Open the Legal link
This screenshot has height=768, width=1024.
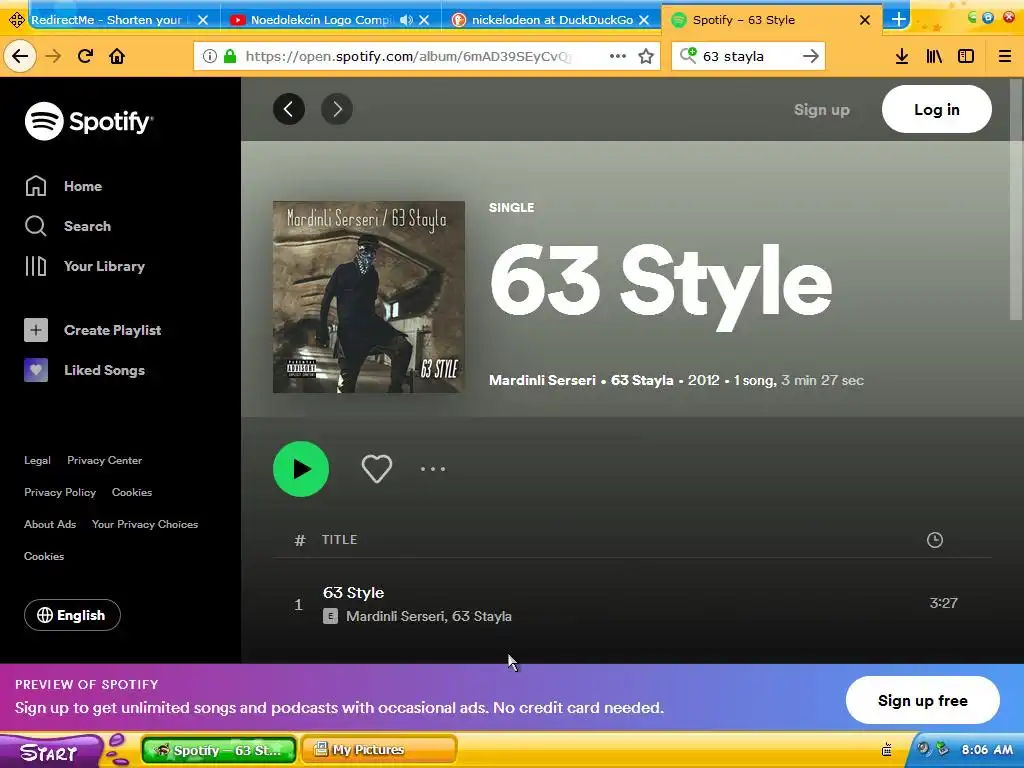(x=37, y=460)
